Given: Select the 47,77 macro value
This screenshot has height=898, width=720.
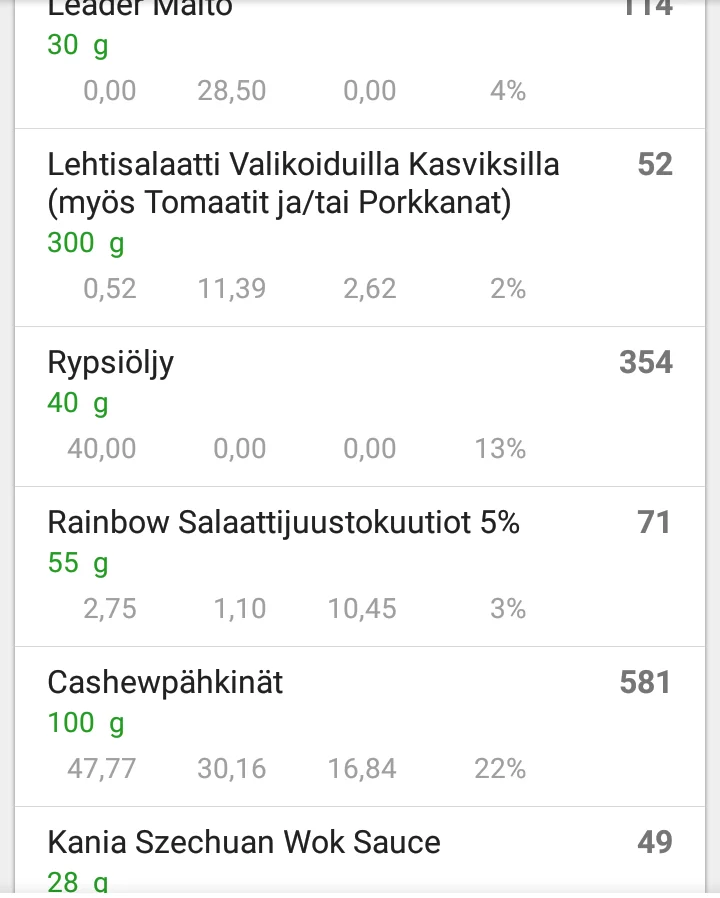Looking at the screenshot, I should coord(102,768).
